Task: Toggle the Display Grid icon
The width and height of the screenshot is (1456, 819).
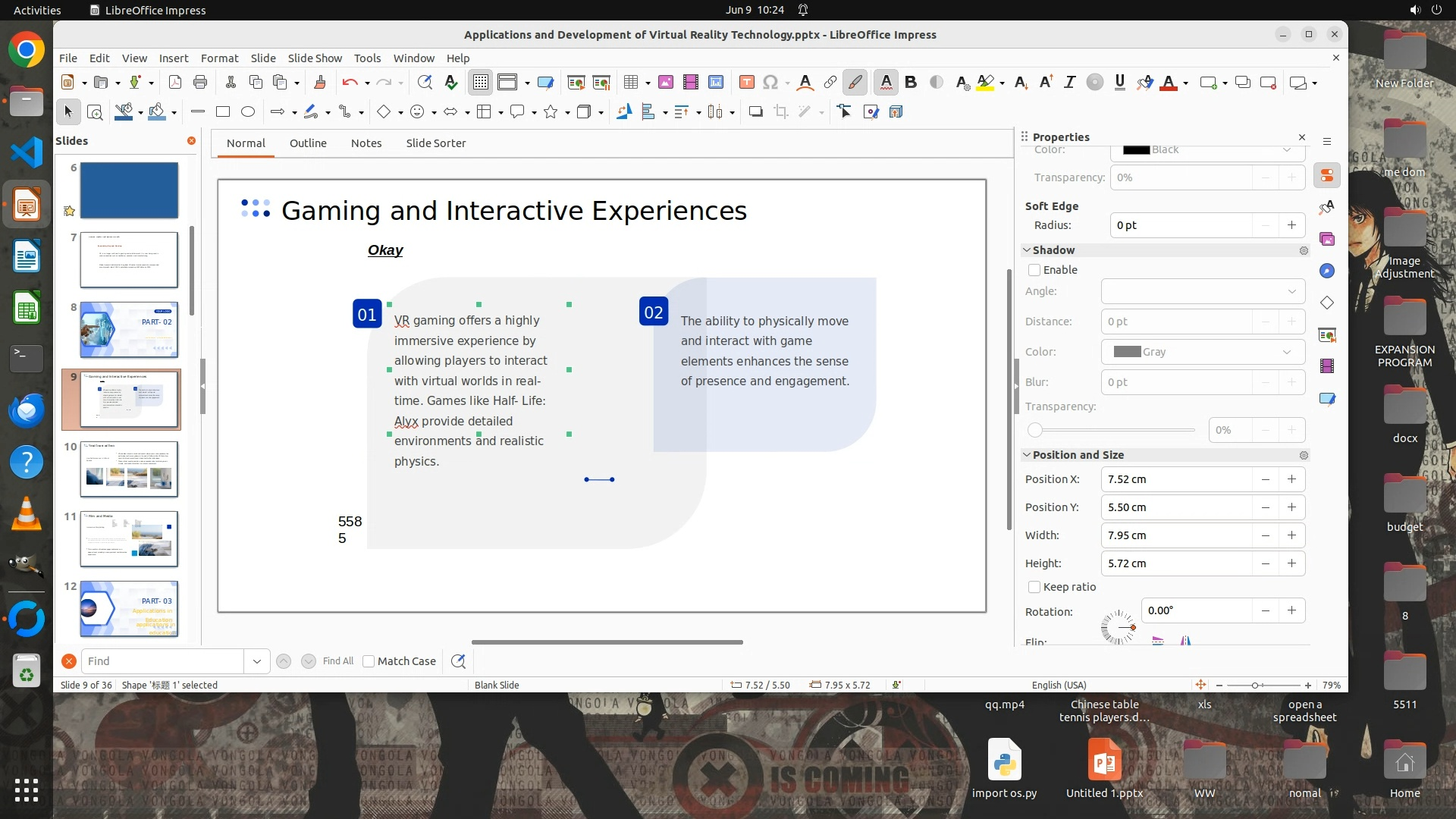Action: point(481,83)
